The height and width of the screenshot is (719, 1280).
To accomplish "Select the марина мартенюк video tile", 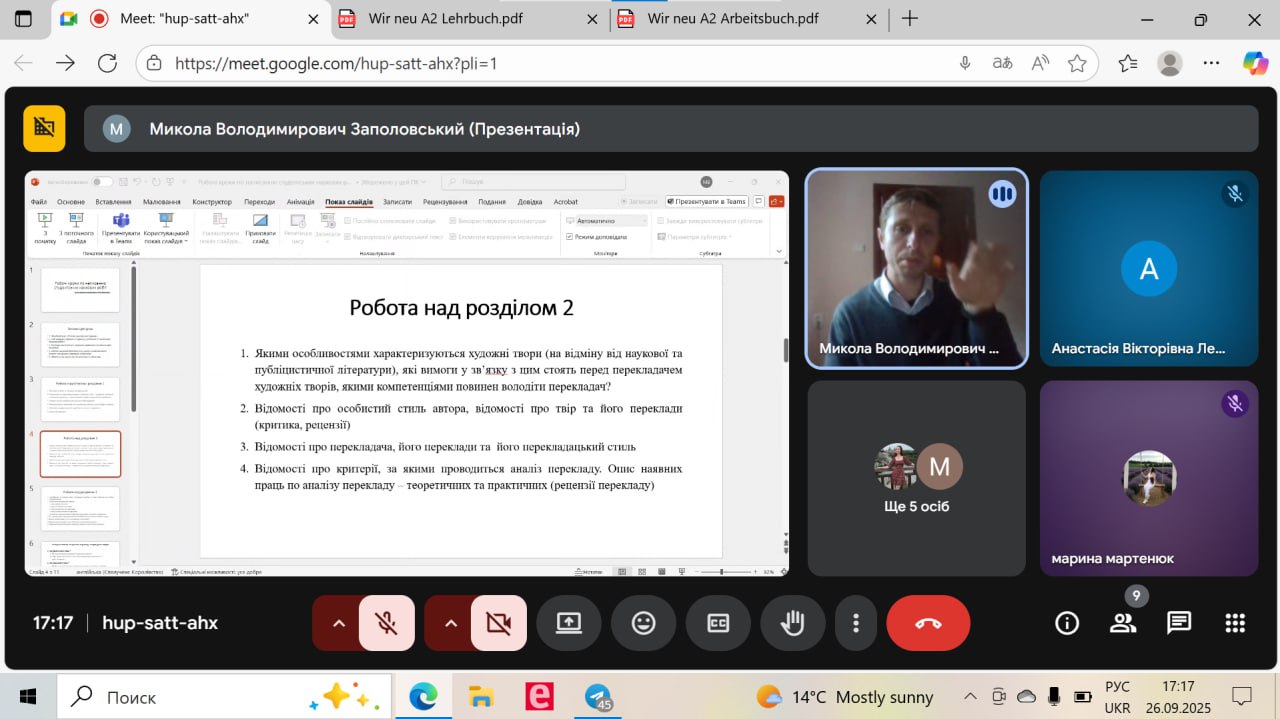I will click(x=1148, y=478).
